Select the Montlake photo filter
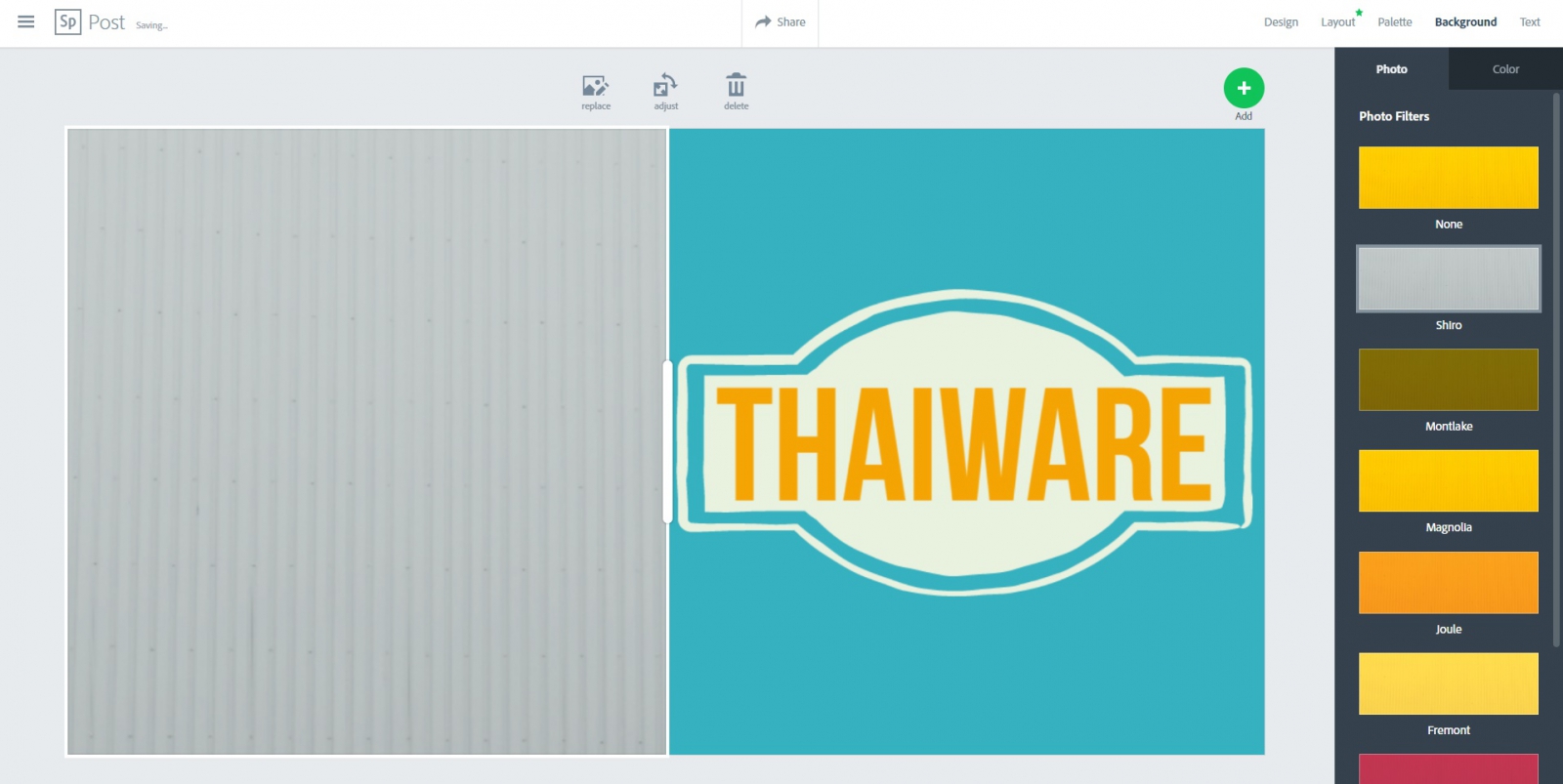The image size is (1563, 784). (x=1449, y=380)
